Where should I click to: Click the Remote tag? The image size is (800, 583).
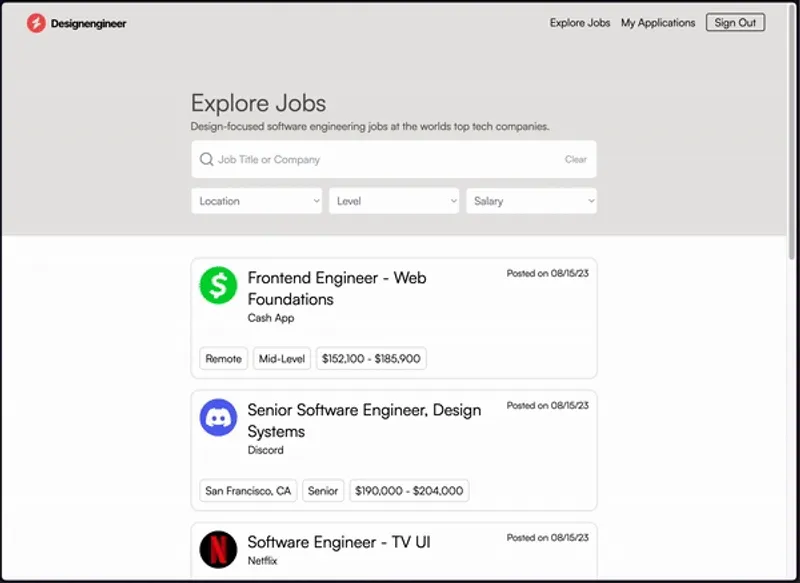[223, 359]
